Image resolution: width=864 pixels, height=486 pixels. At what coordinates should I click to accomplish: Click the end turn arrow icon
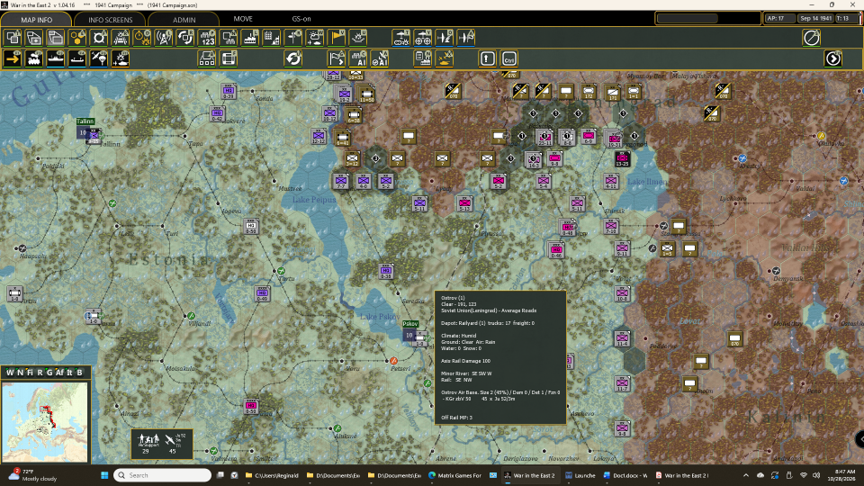(833, 58)
